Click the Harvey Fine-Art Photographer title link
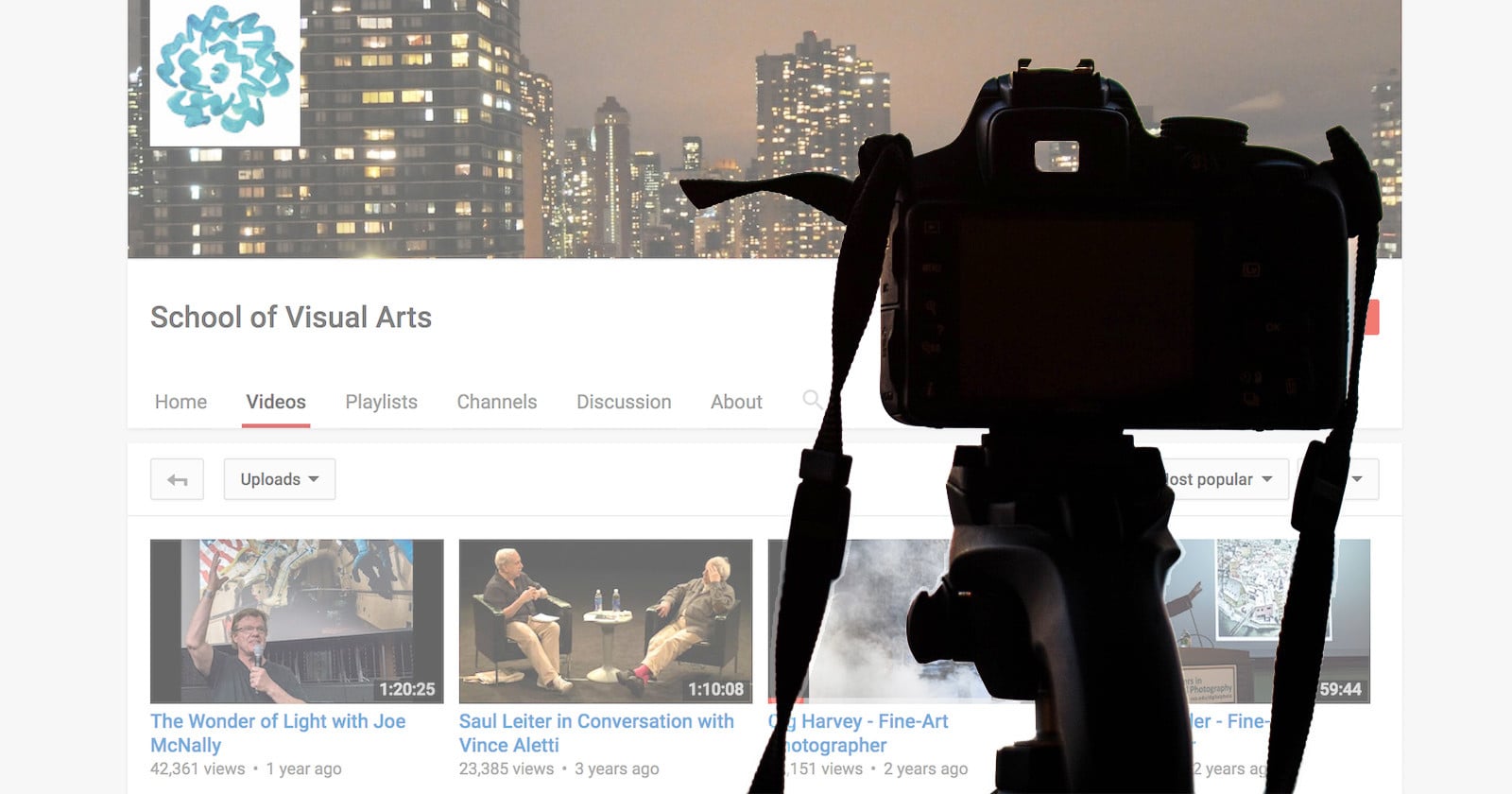The image size is (1512, 794). tap(858, 733)
